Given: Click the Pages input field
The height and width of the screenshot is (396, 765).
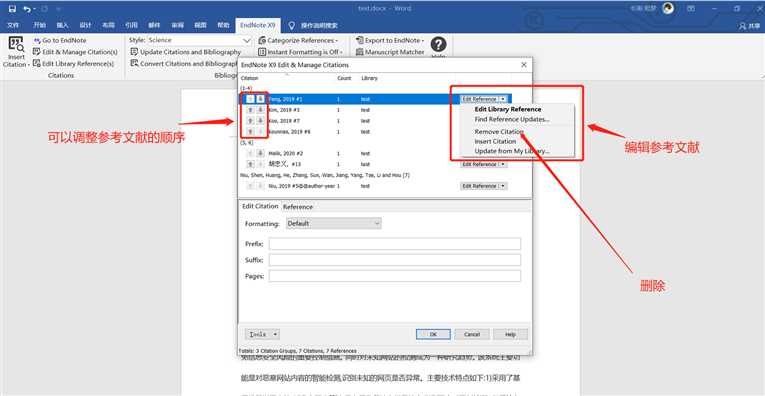Looking at the screenshot, I should coord(395,276).
